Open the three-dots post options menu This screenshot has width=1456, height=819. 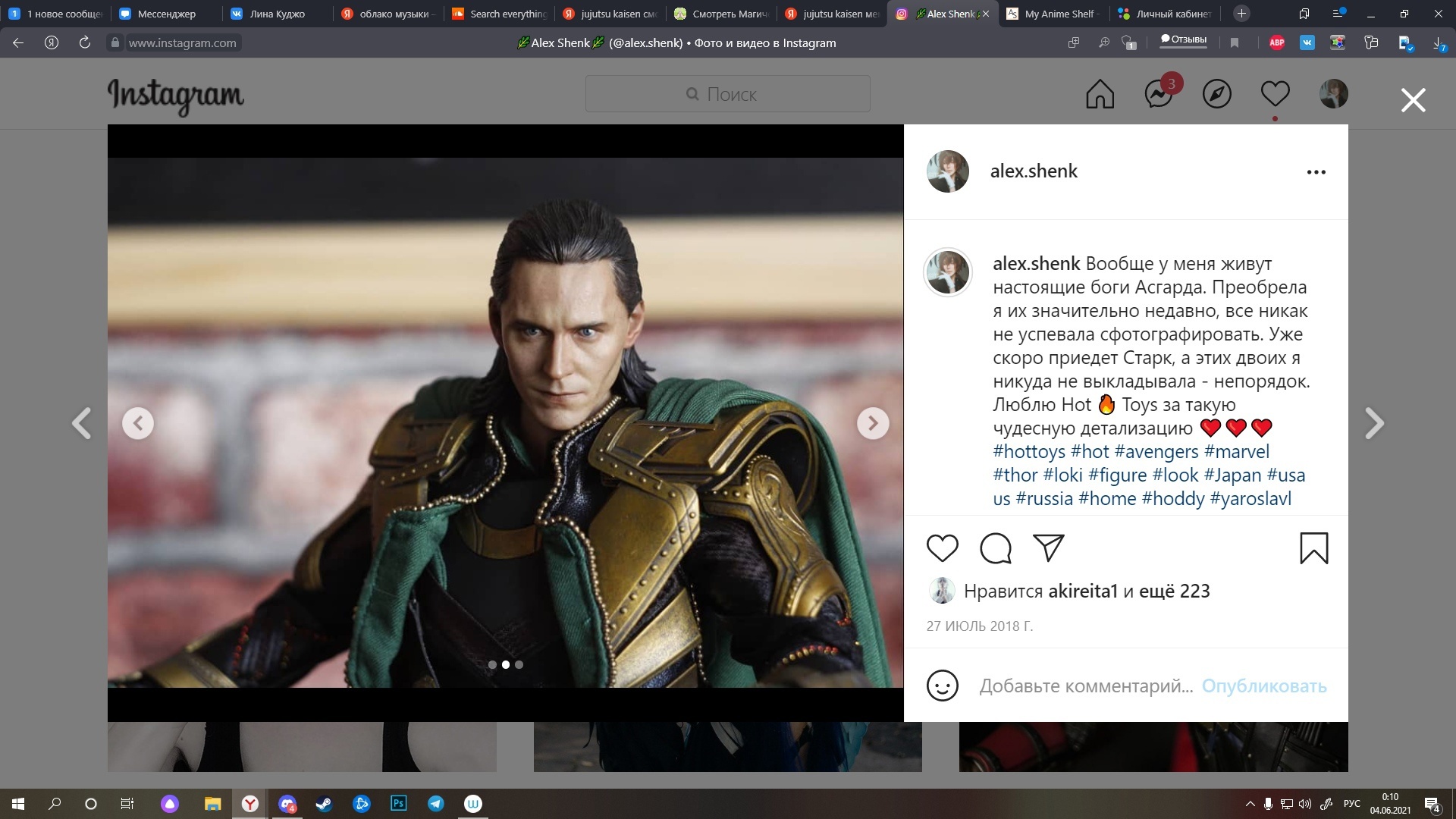tap(1316, 172)
